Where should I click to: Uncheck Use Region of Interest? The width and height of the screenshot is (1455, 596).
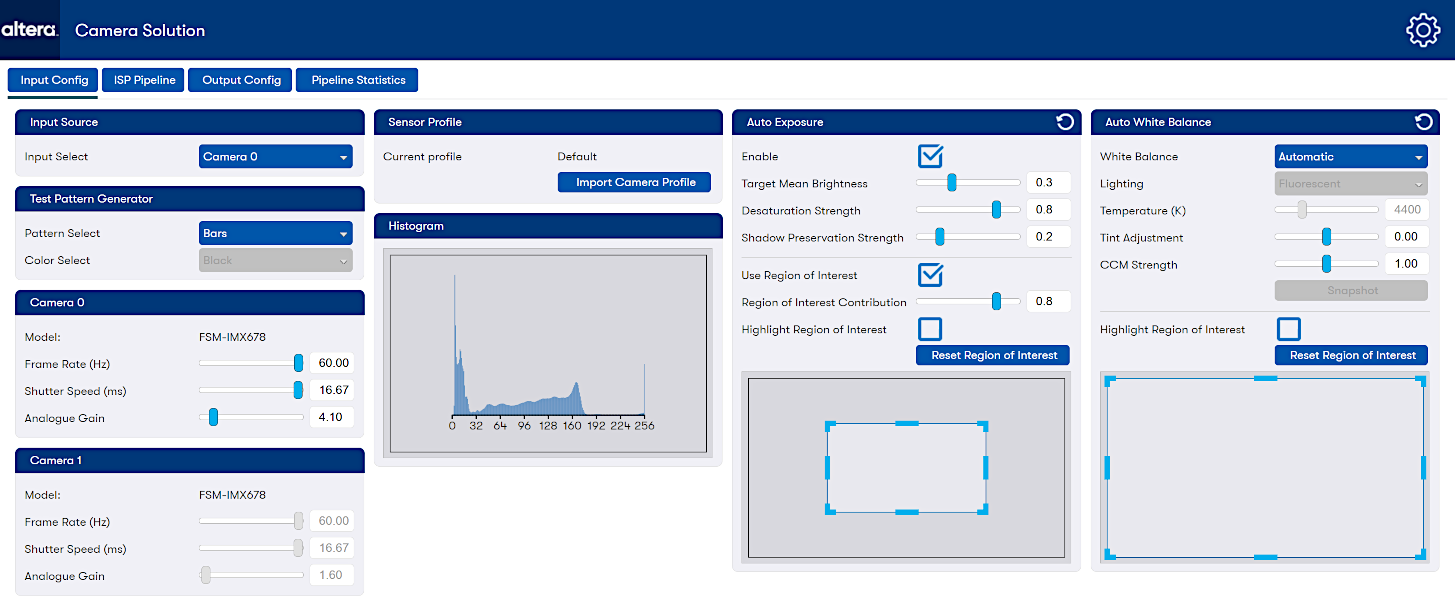coord(930,275)
